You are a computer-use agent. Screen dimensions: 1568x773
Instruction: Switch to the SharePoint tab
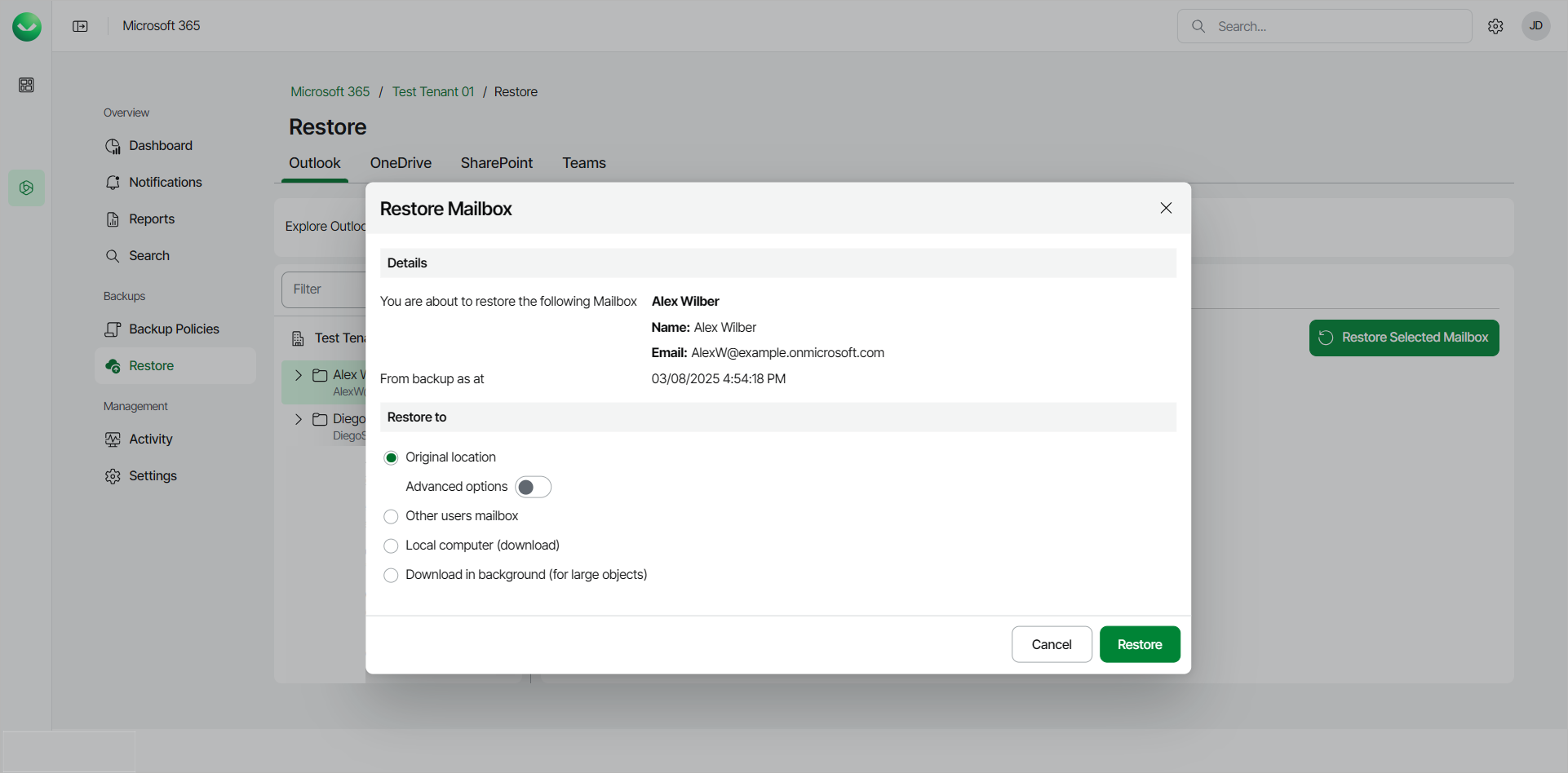tap(496, 163)
